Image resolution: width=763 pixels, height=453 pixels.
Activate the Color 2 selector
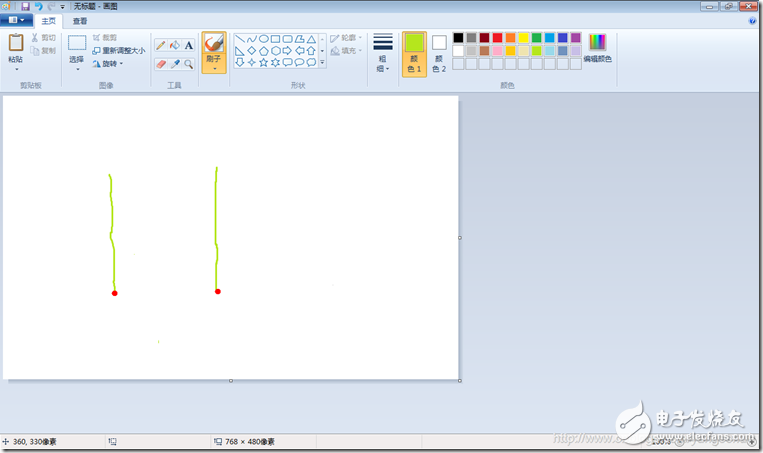[439, 54]
